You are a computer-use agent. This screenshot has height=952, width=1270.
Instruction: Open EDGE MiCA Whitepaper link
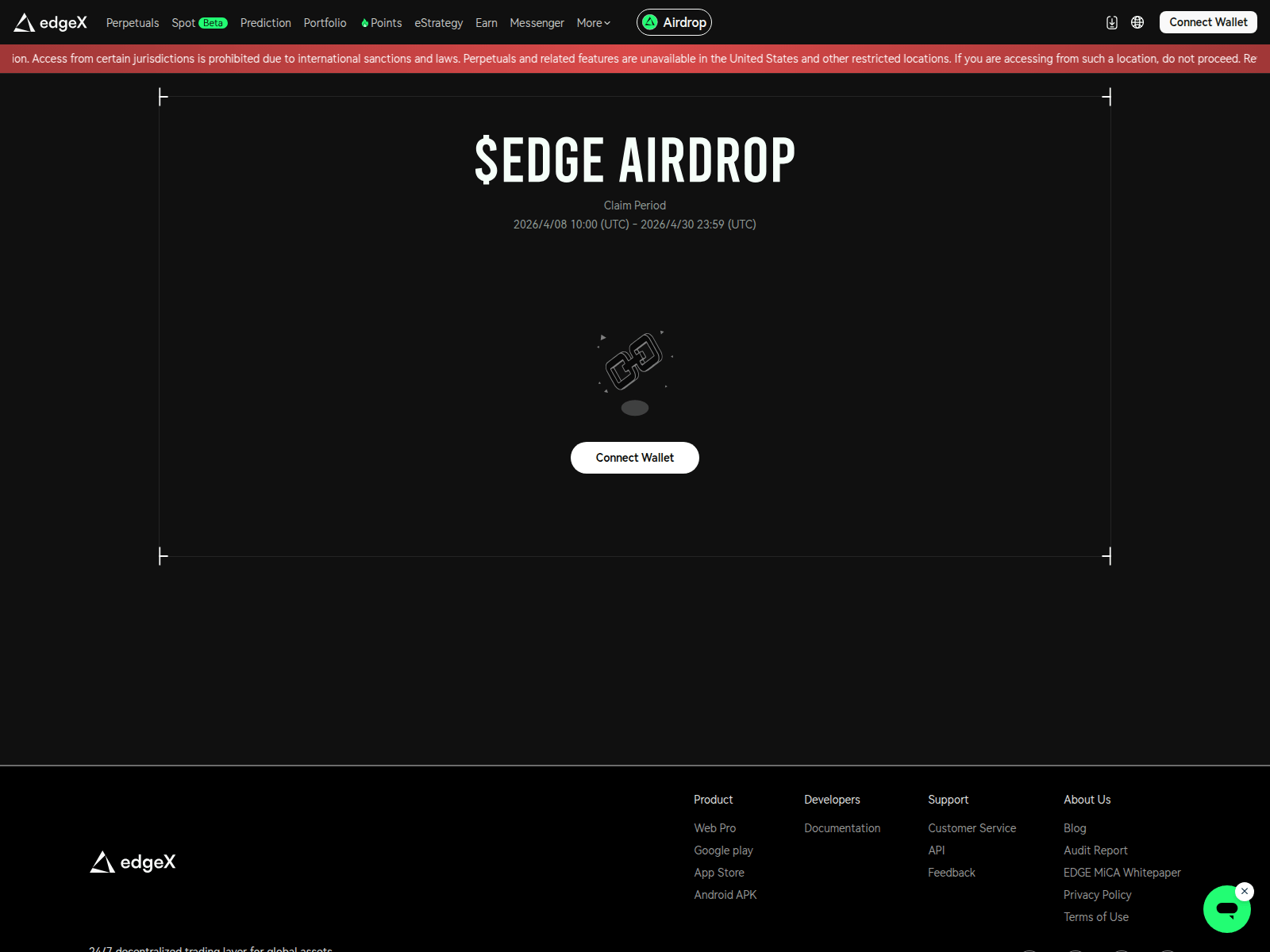click(x=1122, y=873)
